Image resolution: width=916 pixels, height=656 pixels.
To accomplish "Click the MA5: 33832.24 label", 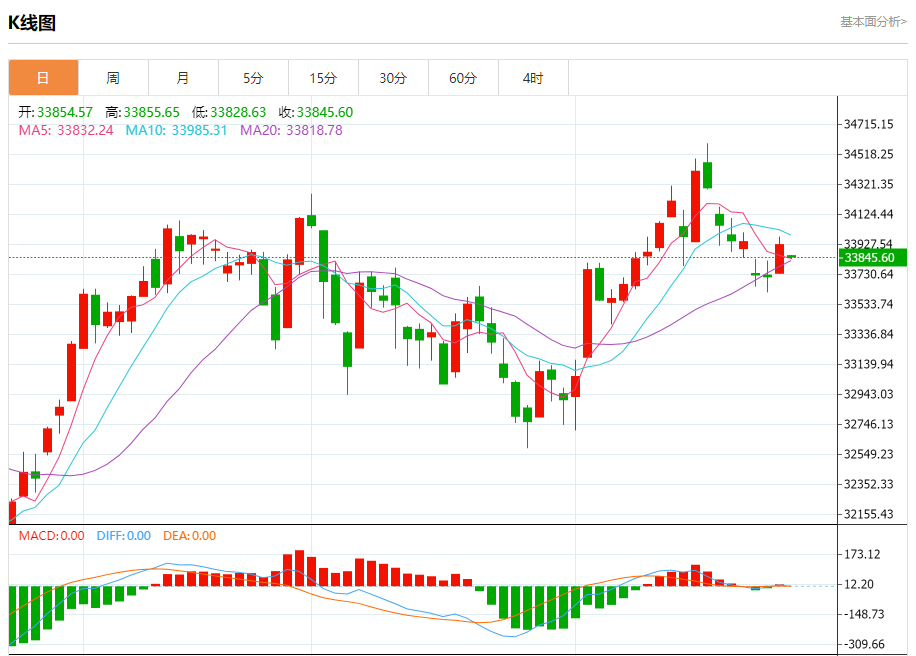I will point(66,130).
